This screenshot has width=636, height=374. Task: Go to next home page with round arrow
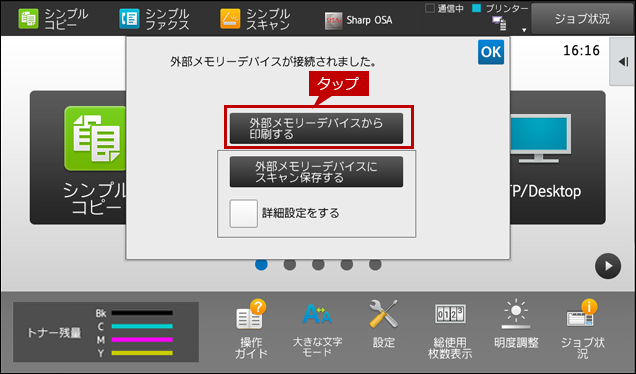[608, 266]
